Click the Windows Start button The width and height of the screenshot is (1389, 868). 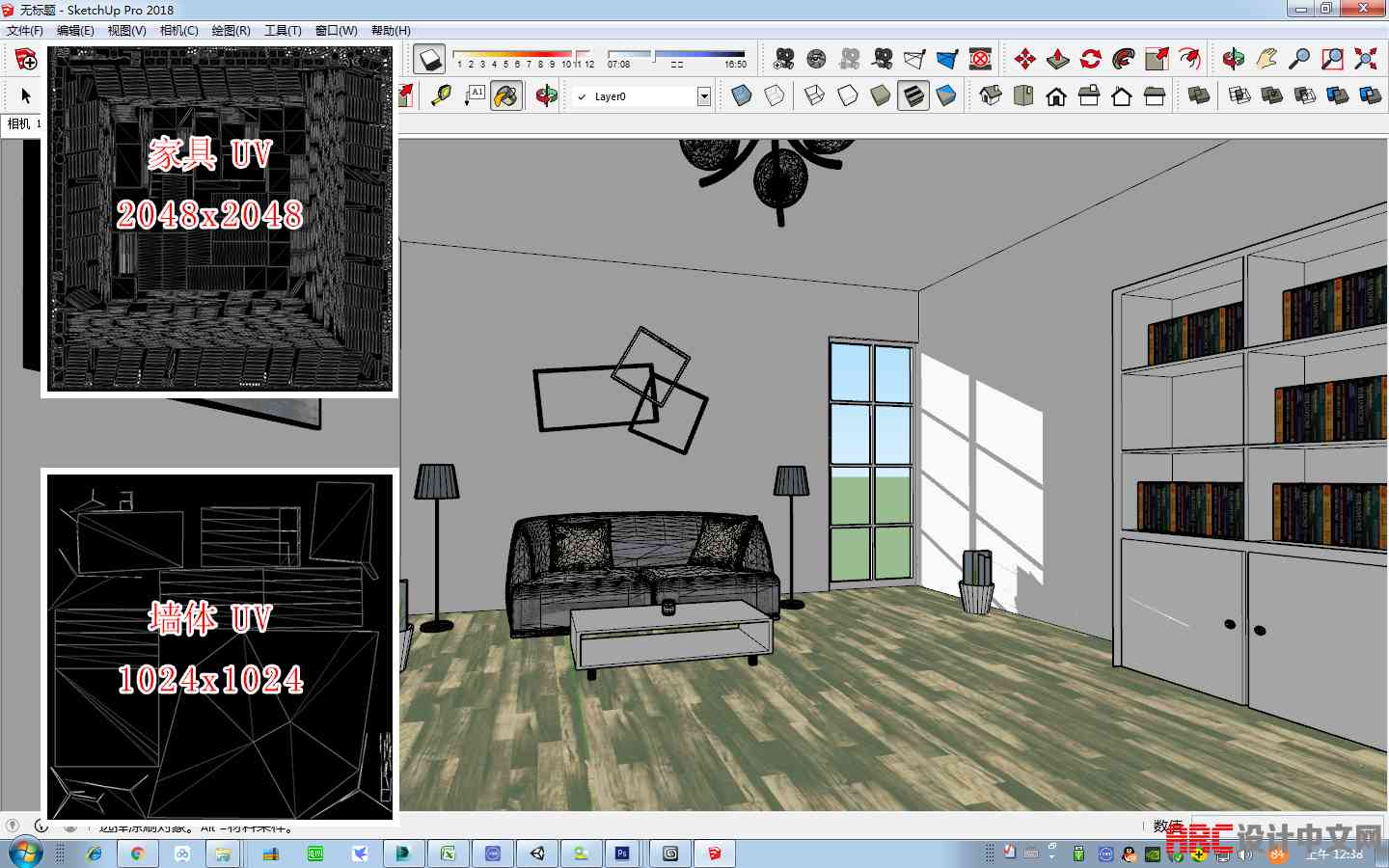[x=26, y=854]
